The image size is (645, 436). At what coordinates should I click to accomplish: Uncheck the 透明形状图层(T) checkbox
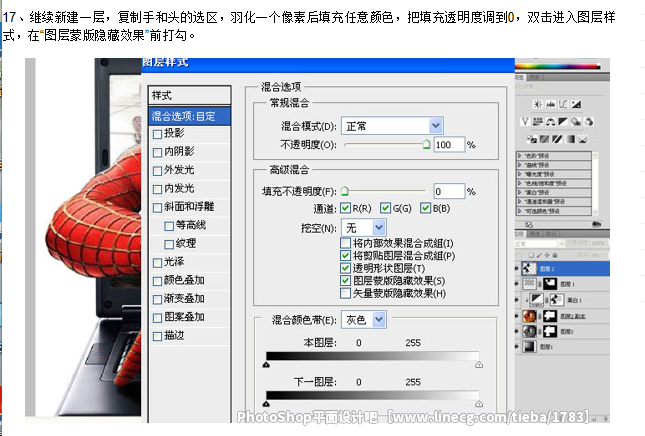(x=345, y=268)
